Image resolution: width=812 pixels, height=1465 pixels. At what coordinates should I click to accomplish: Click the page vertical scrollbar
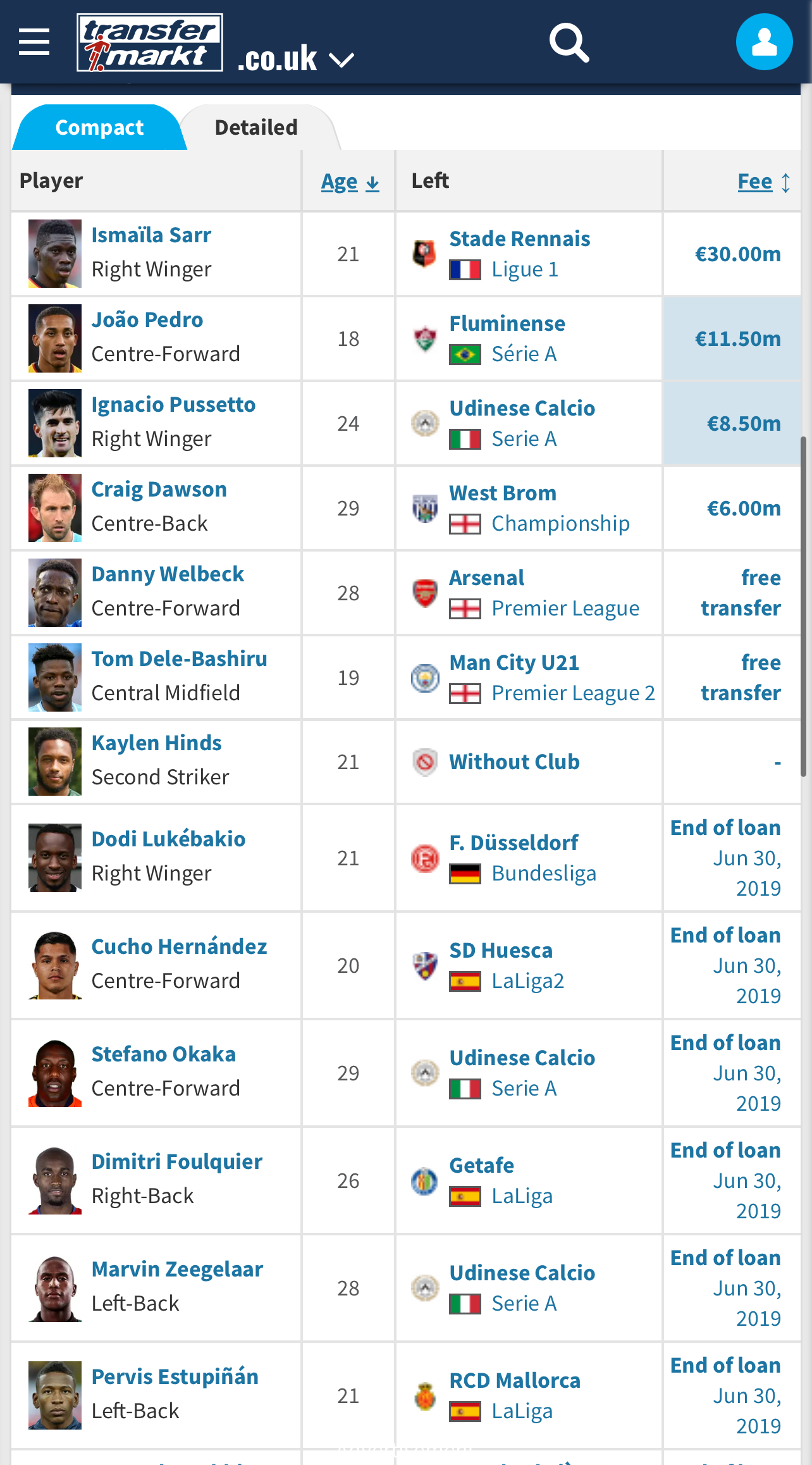[804, 606]
